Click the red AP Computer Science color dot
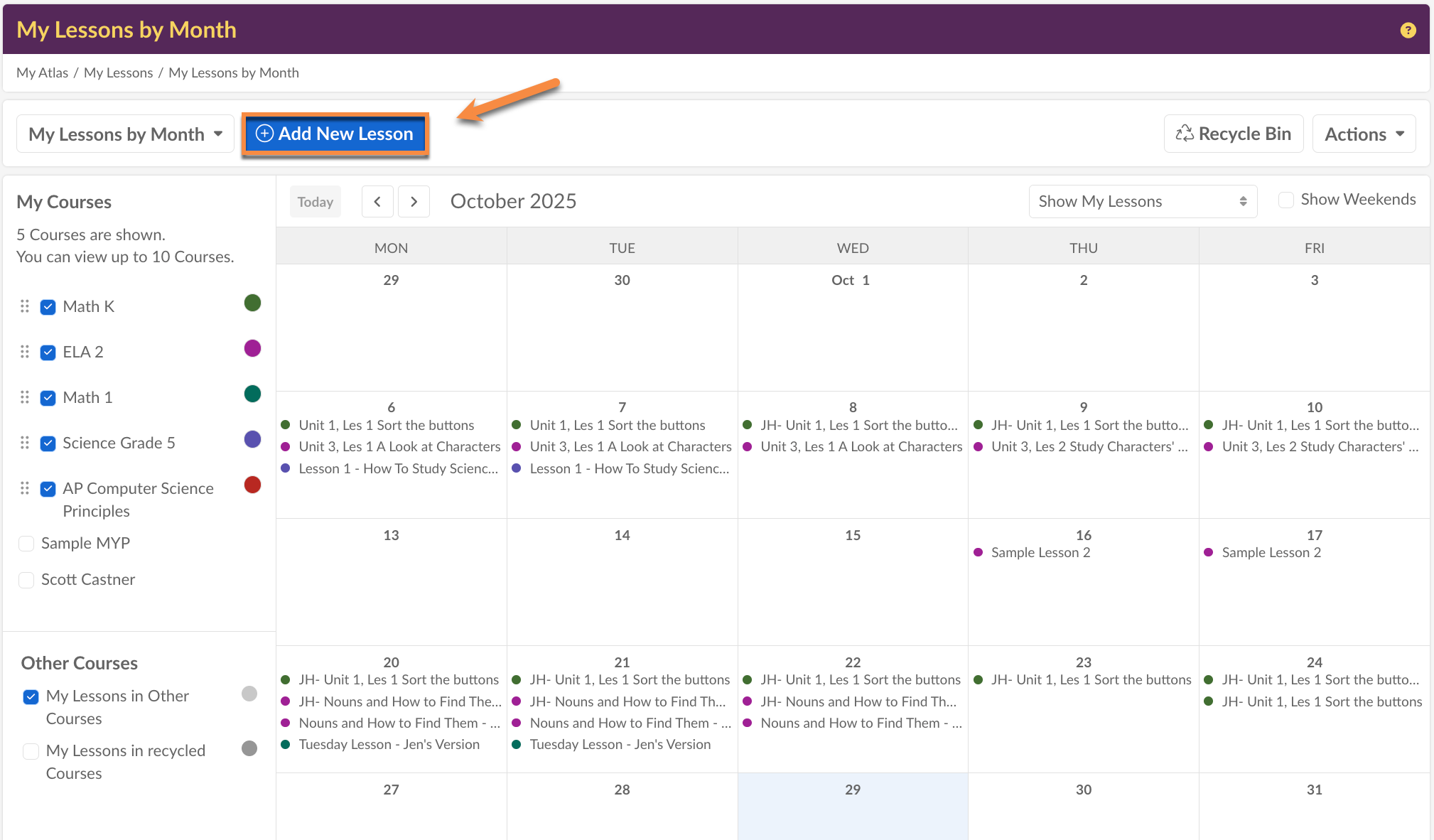Viewport: 1434px width, 840px height. point(252,485)
